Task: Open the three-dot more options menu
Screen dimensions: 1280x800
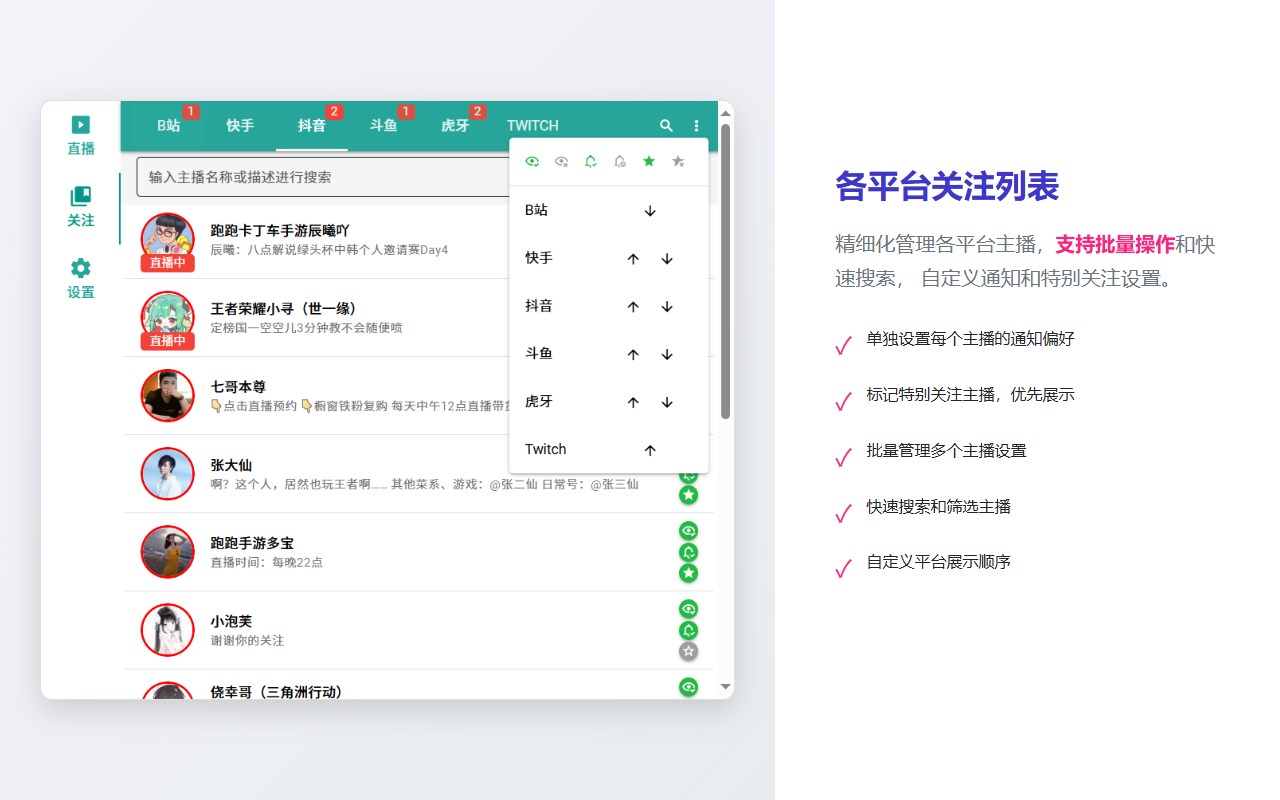Action: pyautogui.click(x=697, y=126)
